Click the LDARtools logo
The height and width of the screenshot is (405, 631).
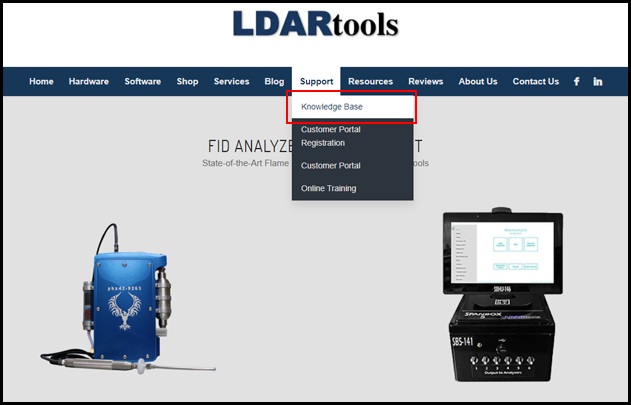coord(315,25)
